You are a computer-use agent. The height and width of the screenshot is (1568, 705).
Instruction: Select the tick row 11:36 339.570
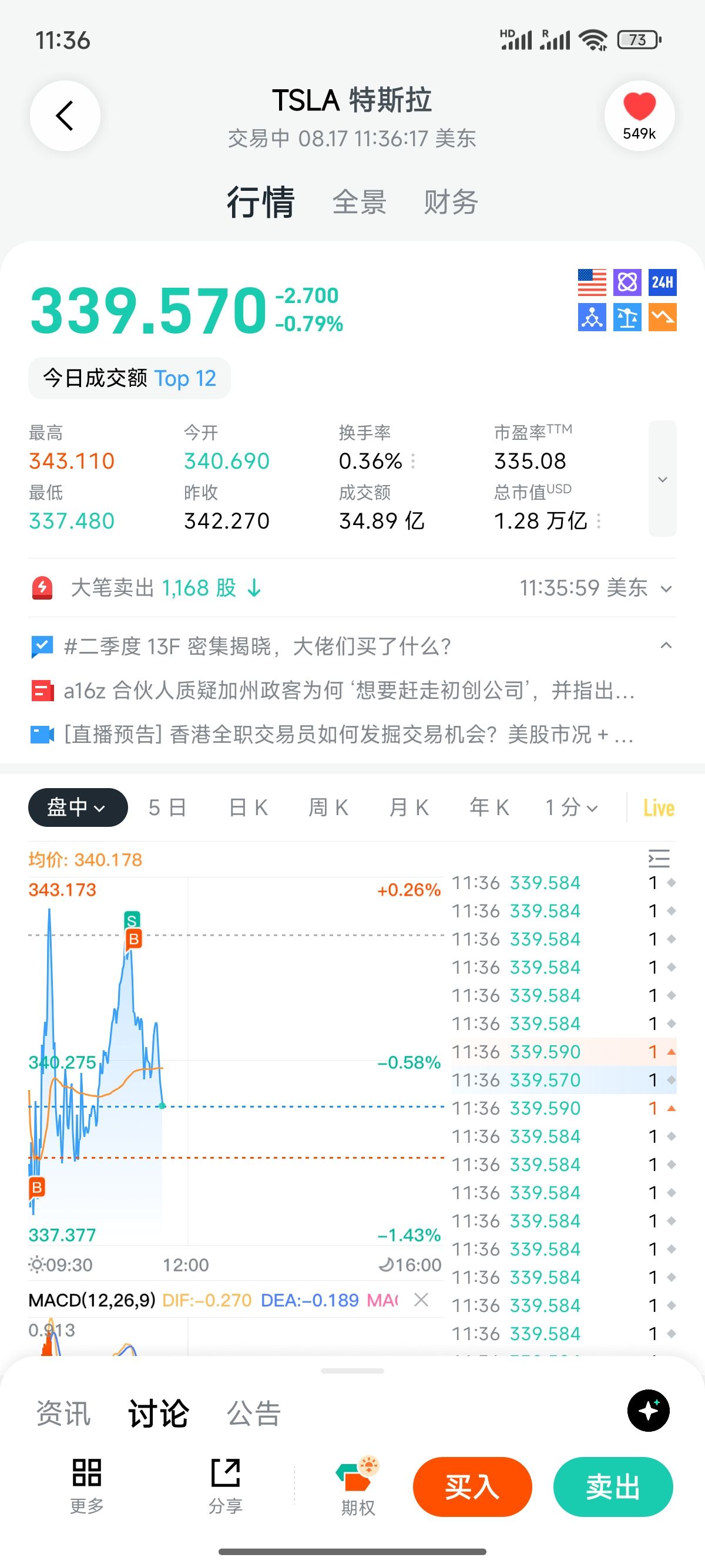564,1080
